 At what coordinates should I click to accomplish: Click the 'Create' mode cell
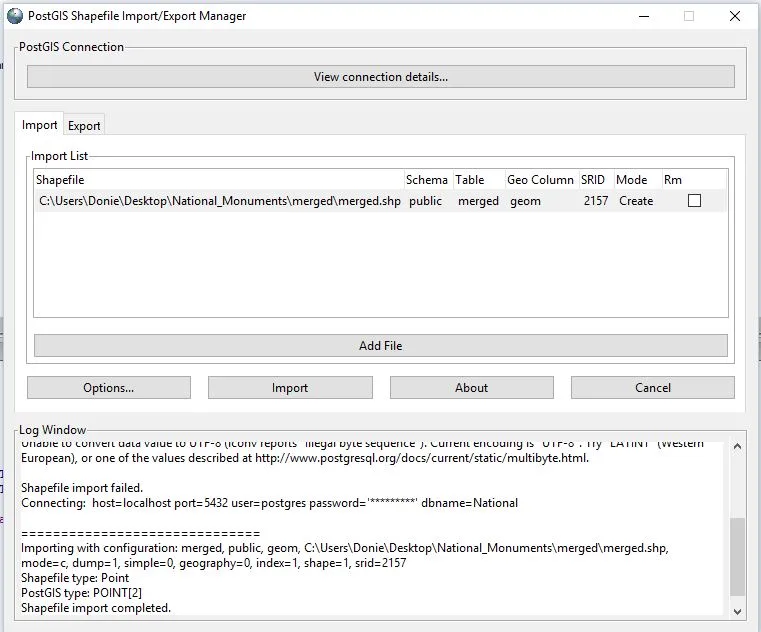[636, 201]
